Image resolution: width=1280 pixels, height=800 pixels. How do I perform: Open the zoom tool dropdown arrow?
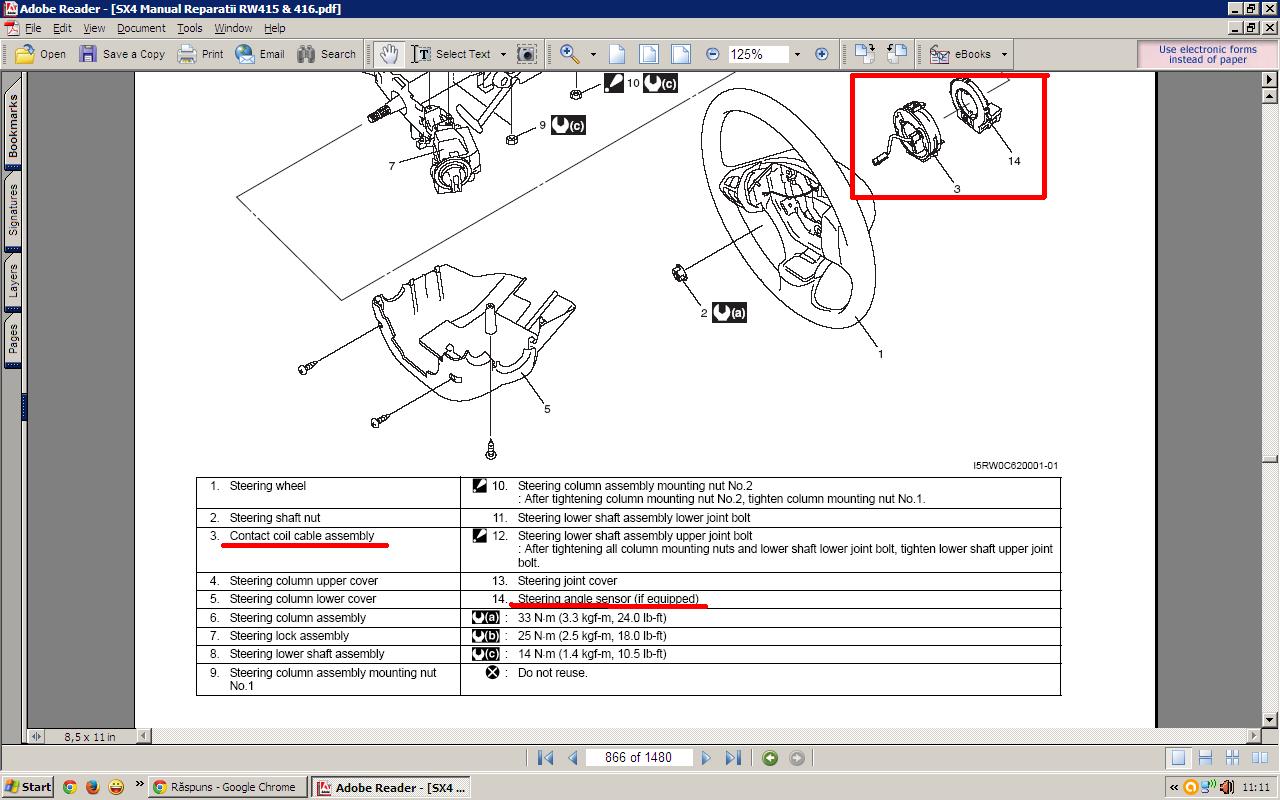click(593, 54)
